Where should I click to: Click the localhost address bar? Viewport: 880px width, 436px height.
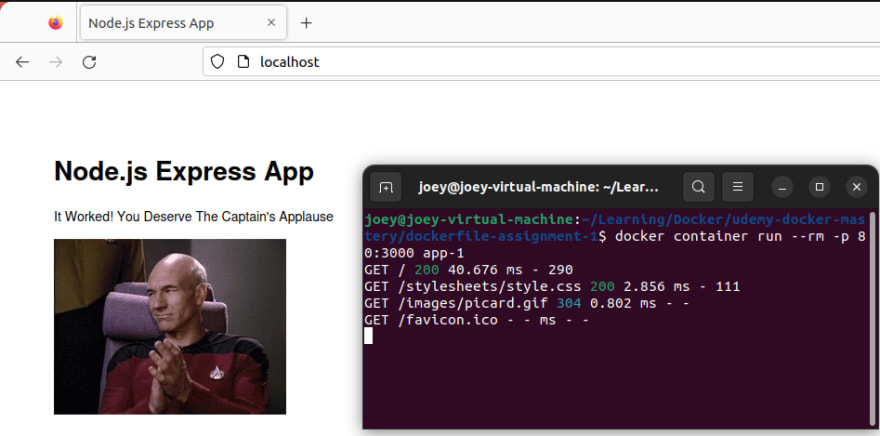(541, 62)
